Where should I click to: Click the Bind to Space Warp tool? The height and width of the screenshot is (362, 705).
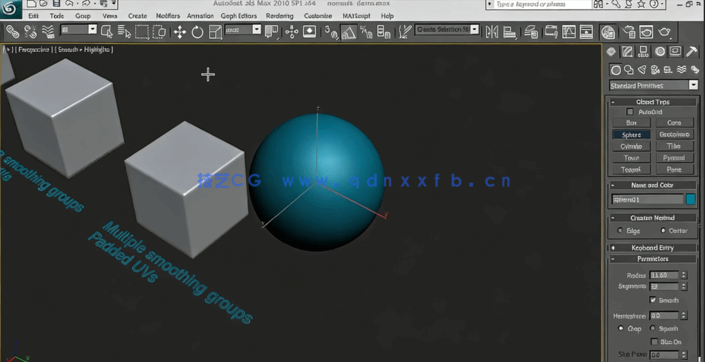click(x=48, y=31)
